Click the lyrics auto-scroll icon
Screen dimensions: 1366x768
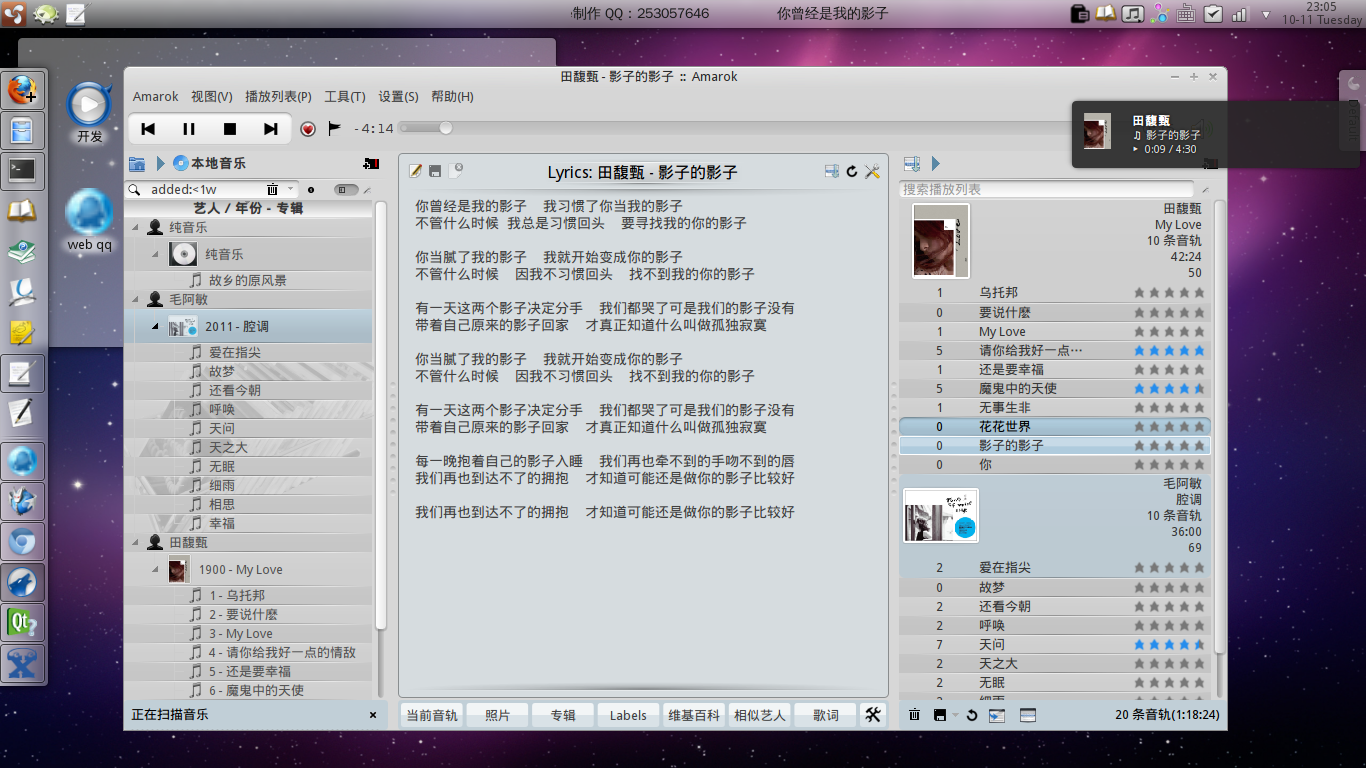point(832,171)
